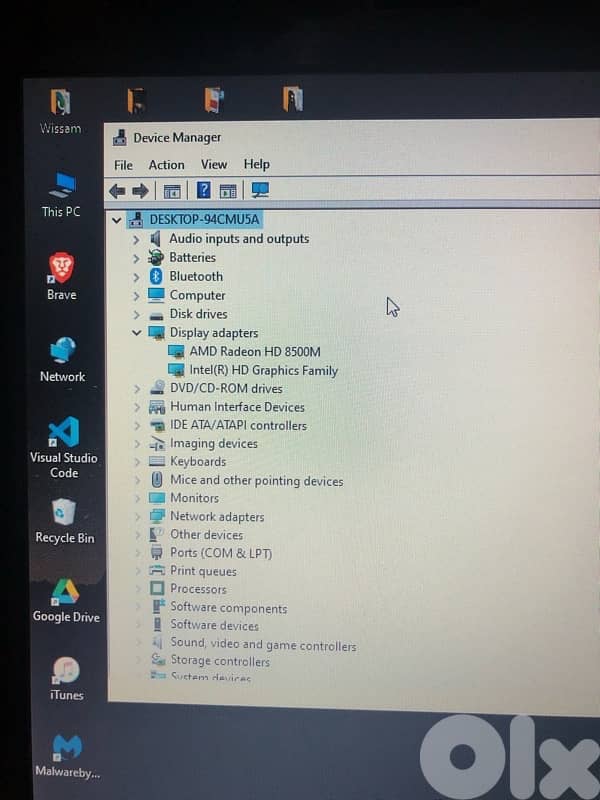Select the iTunes desktop shortcut
600x800 pixels.
click(67, 679)
